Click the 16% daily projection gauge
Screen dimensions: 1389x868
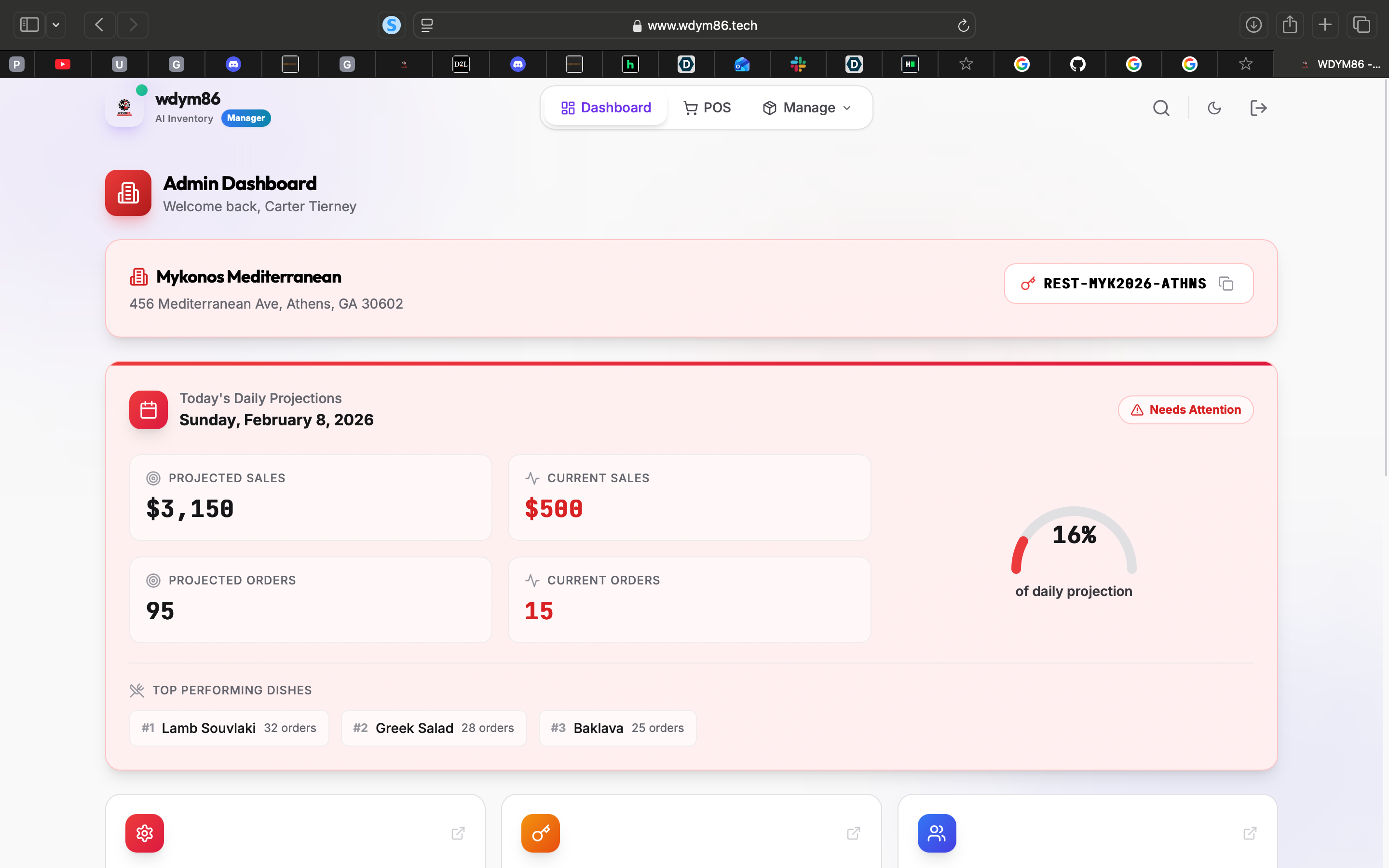pos(1073,540)
